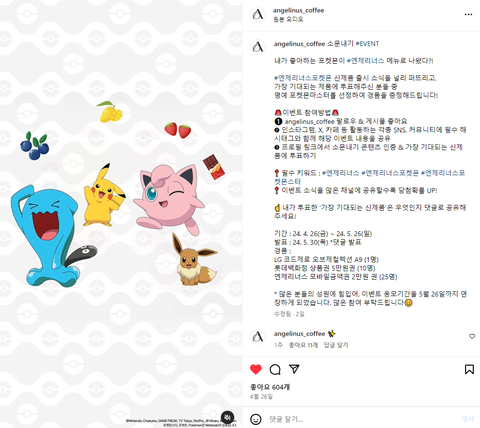The height and width of the screenshot is (428, 480).
Task: Open the original audio link under the header username
Action: tap(288, 19)
